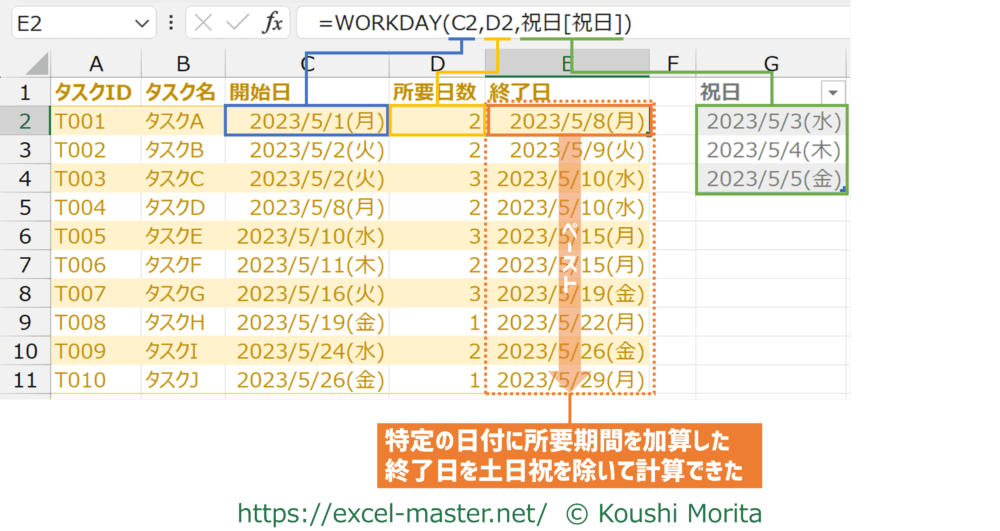Select column B header
The height and width of the screenshot is (531, 1000).
(x=182, y=65)
